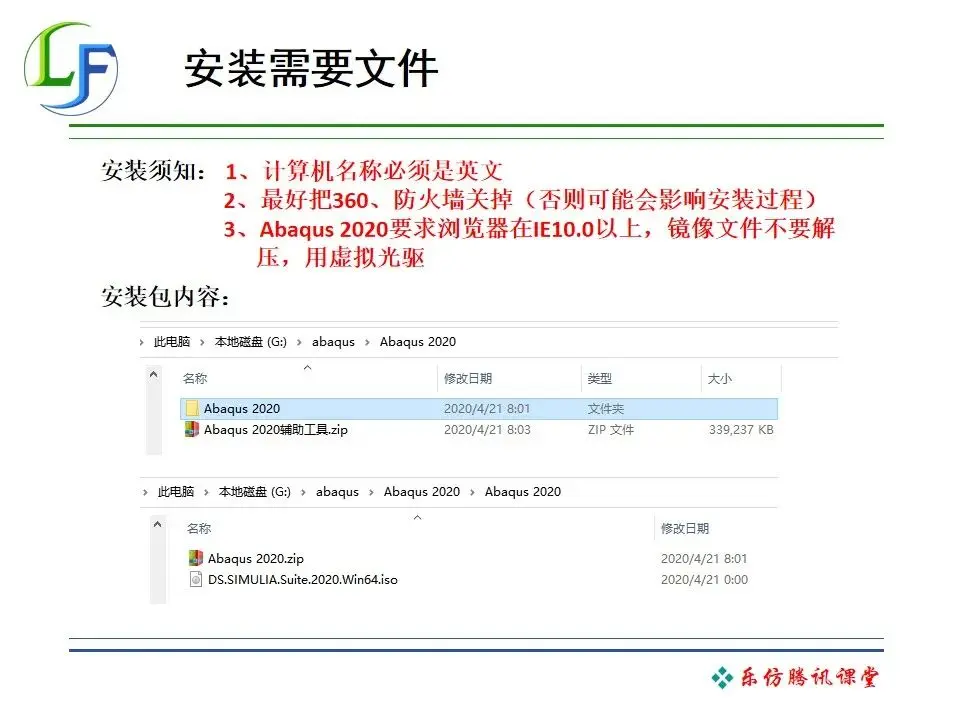
Task: Click the Abaqus 2020.zip archive icon
Action: (196, 558)
